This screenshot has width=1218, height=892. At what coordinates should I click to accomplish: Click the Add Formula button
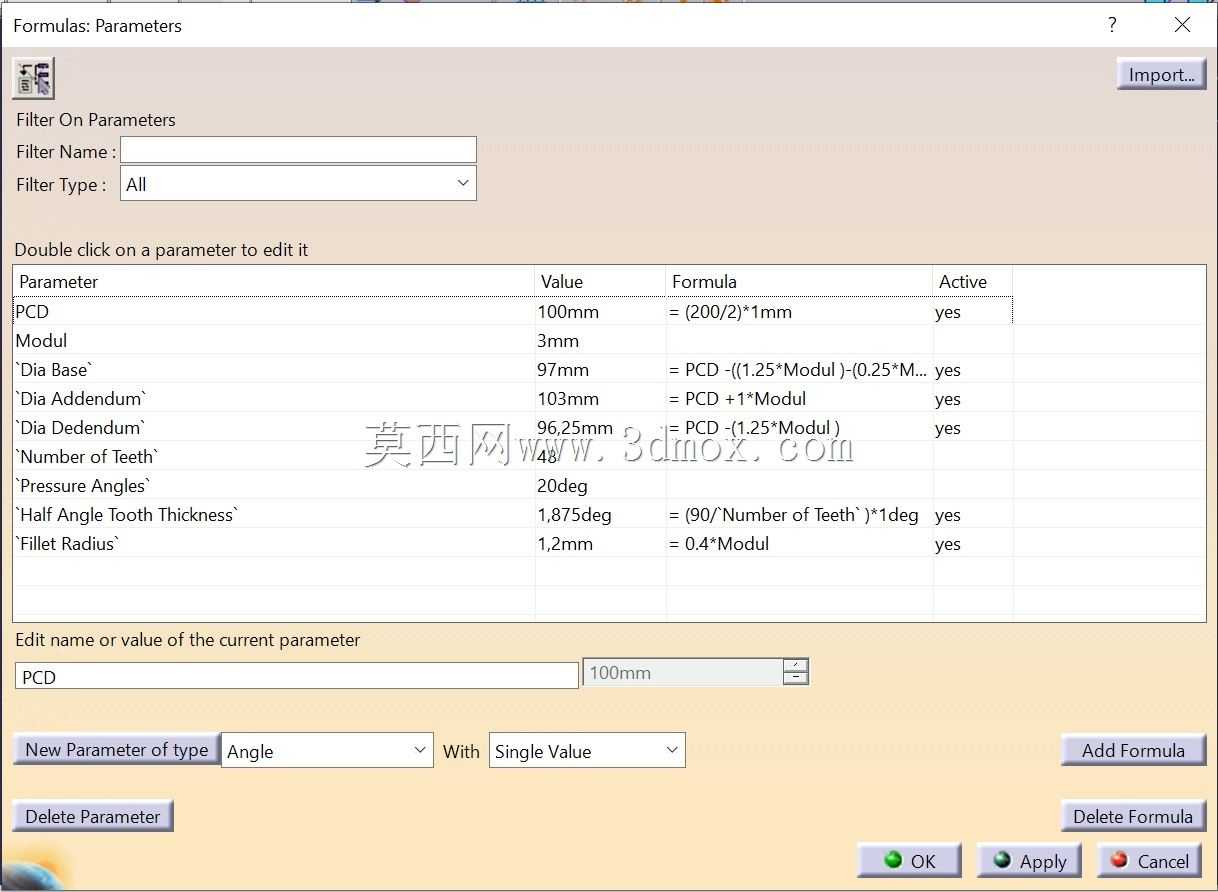[x=1133, y=750]
